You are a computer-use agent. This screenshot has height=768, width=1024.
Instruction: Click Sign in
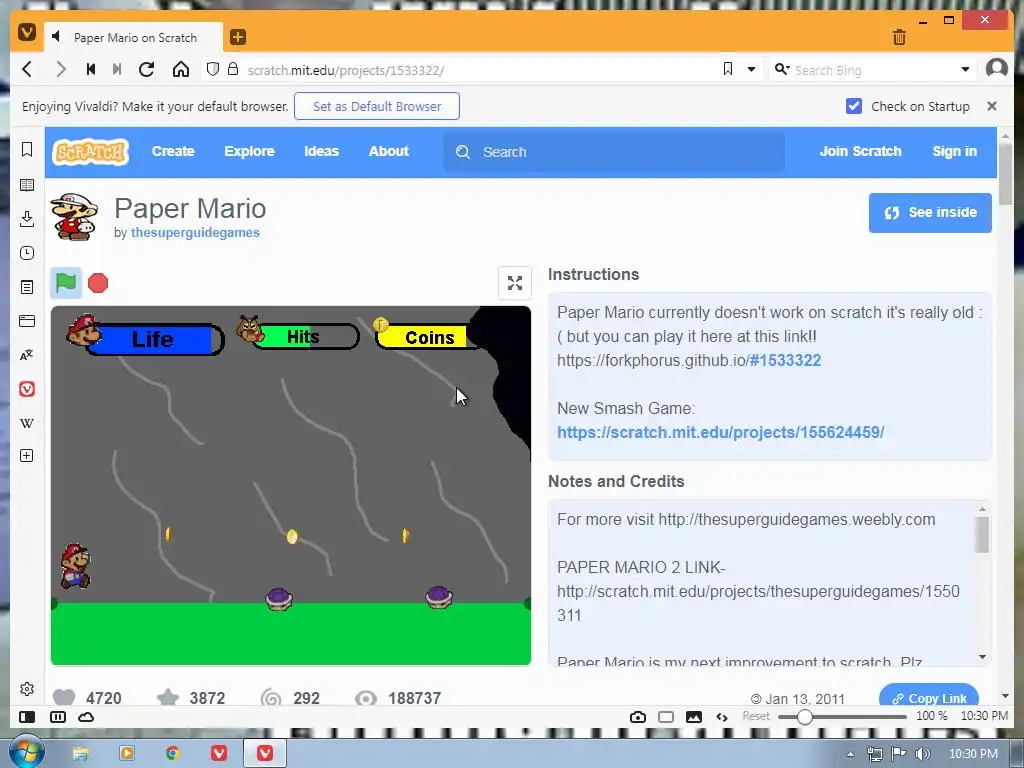(x=954, y=151)
